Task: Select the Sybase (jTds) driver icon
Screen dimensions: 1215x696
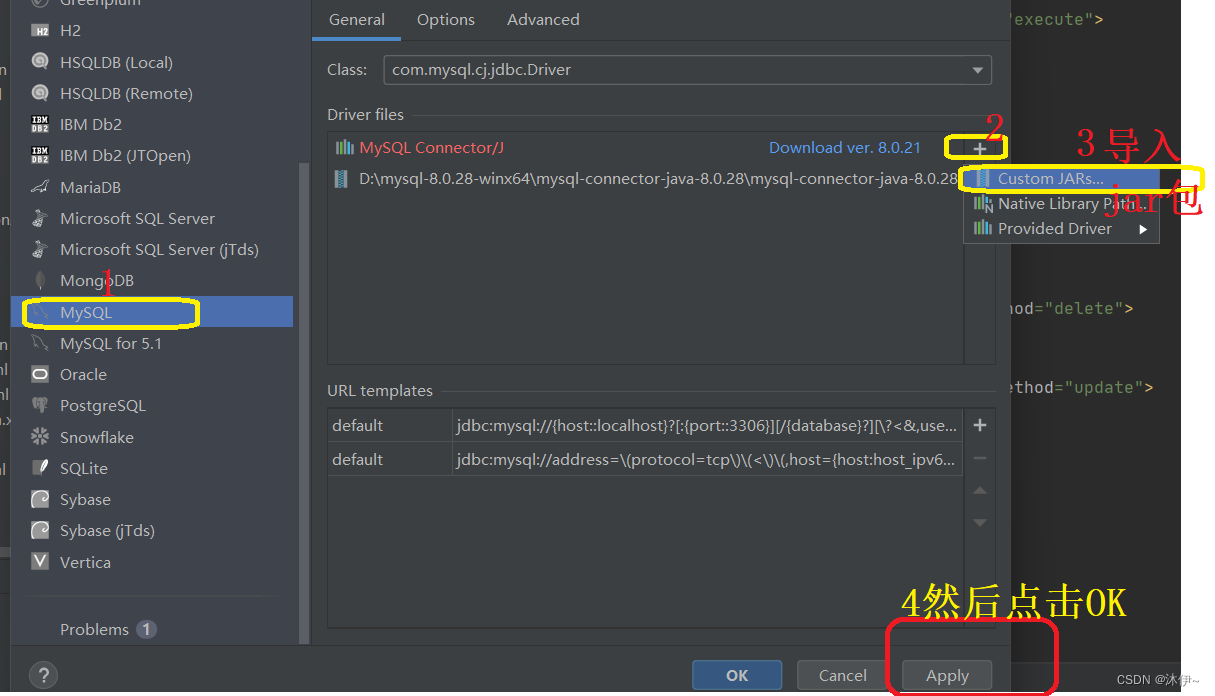Action: tap(40, 530)
